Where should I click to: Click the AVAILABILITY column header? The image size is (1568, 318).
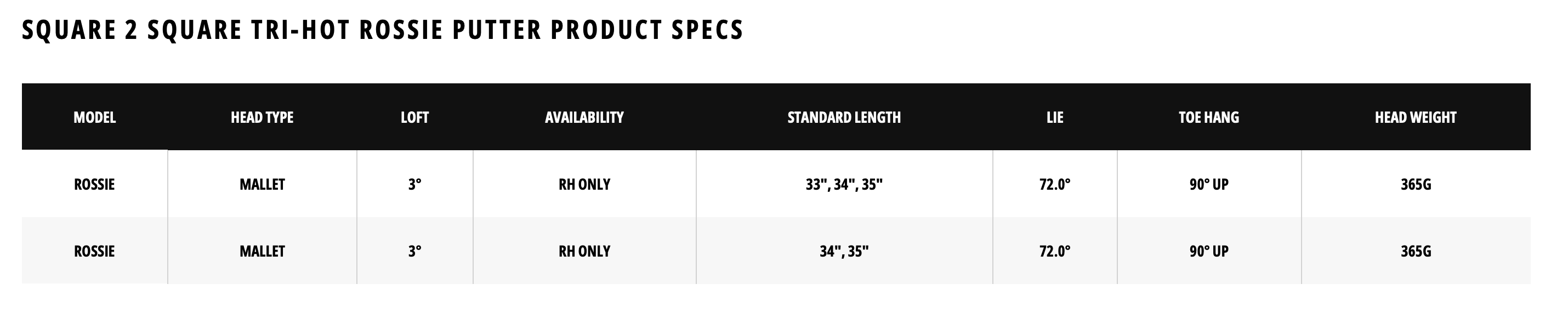(x=584, y=117)
